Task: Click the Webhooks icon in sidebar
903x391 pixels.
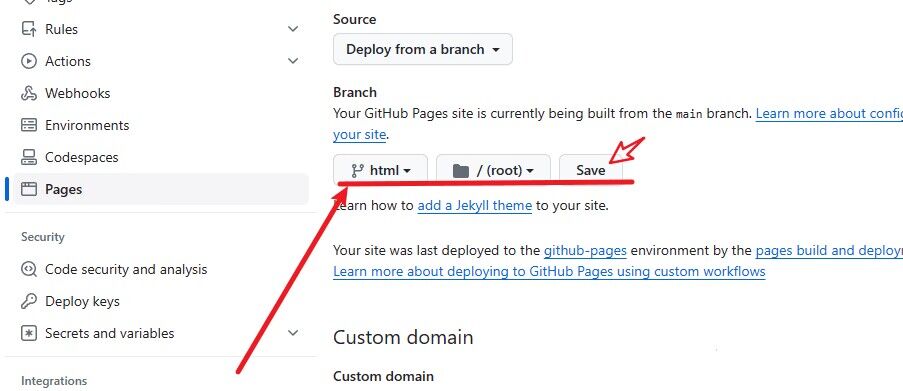Action: click(x=29, y=93)
